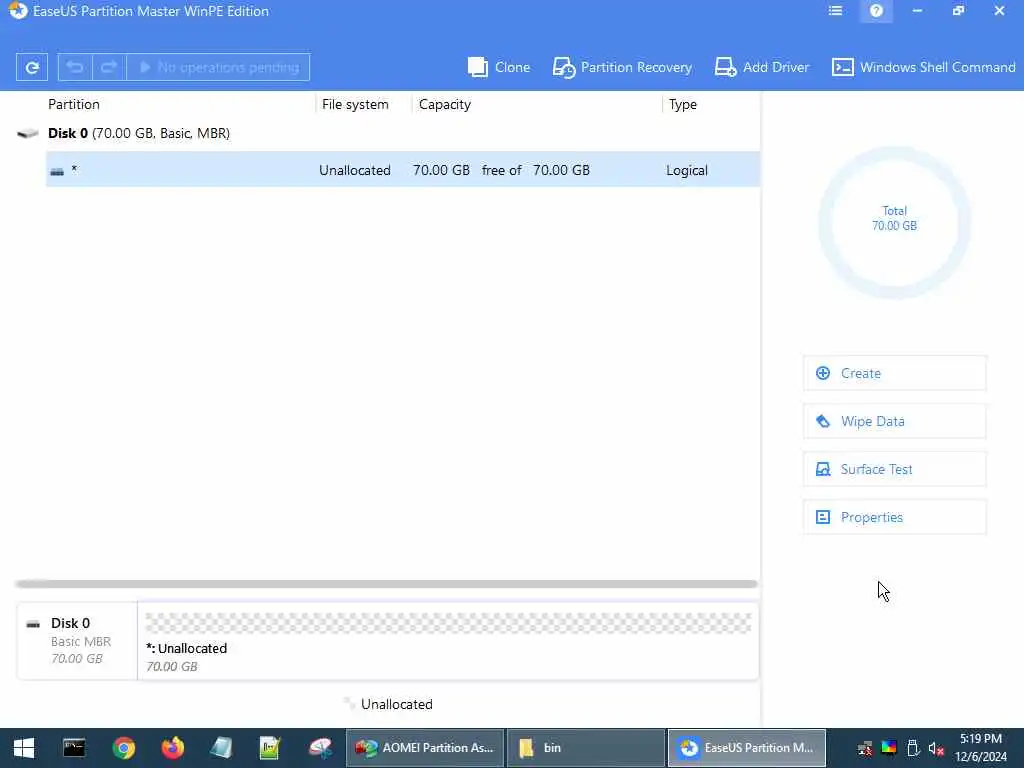Click the Partition column header
The image size is (1024, 768).
(x=74, y=104)
